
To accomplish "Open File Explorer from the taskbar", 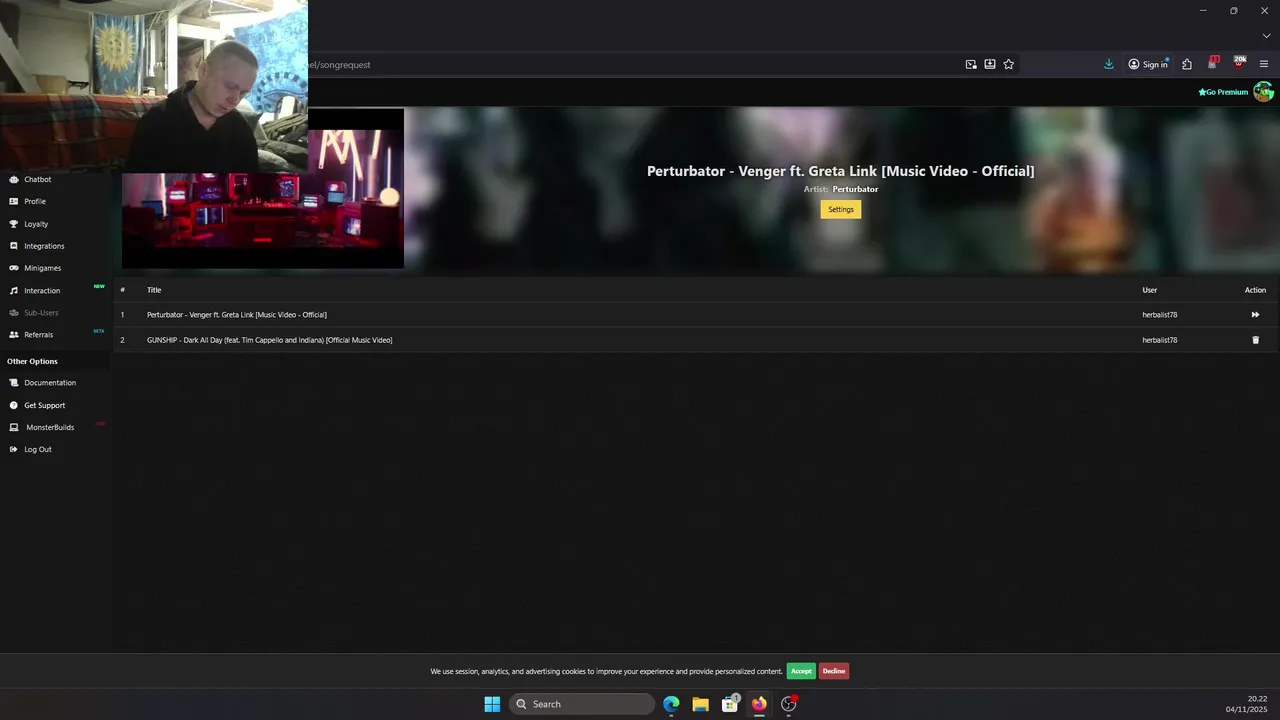I will (700, 704).
